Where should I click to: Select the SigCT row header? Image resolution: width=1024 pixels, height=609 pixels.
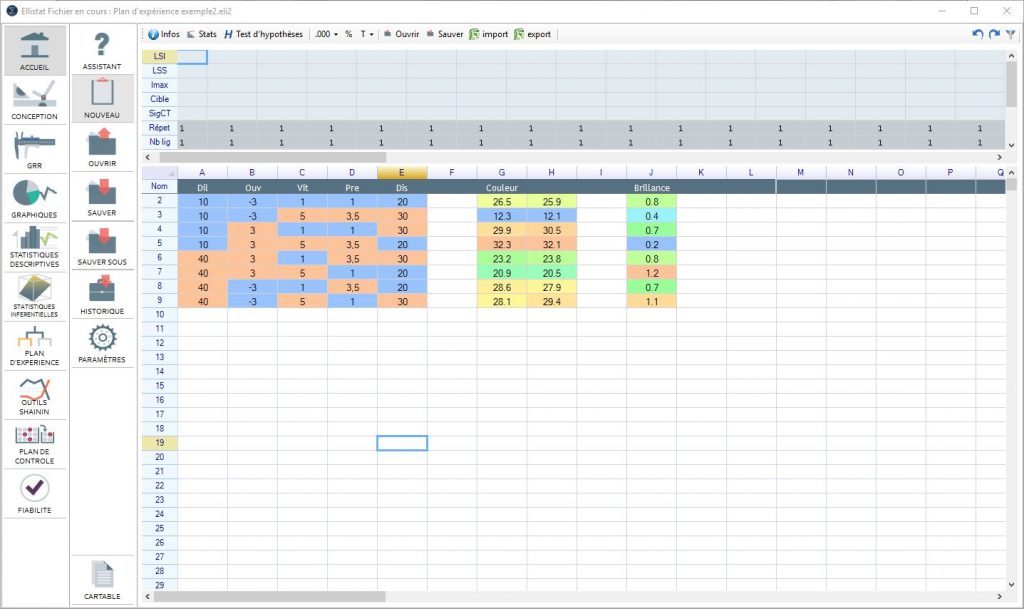click(x=159, y=114)
